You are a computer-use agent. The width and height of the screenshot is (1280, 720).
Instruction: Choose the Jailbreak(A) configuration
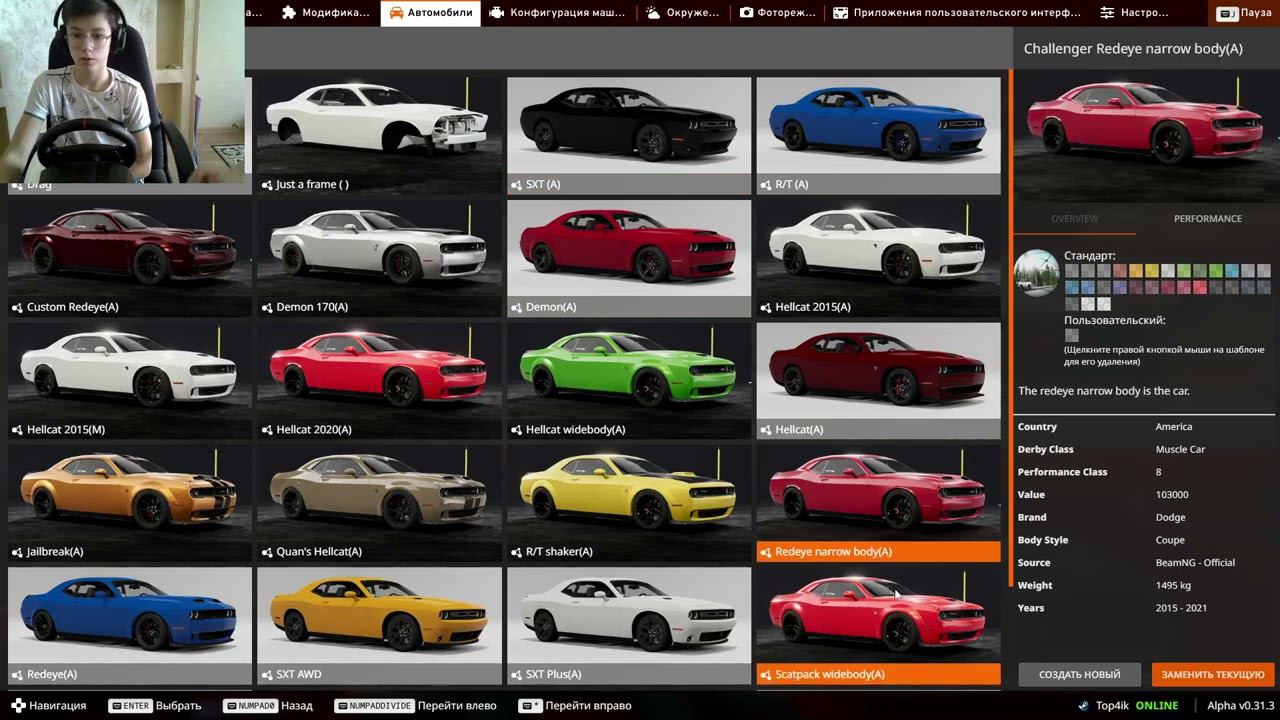coord(130,503)
